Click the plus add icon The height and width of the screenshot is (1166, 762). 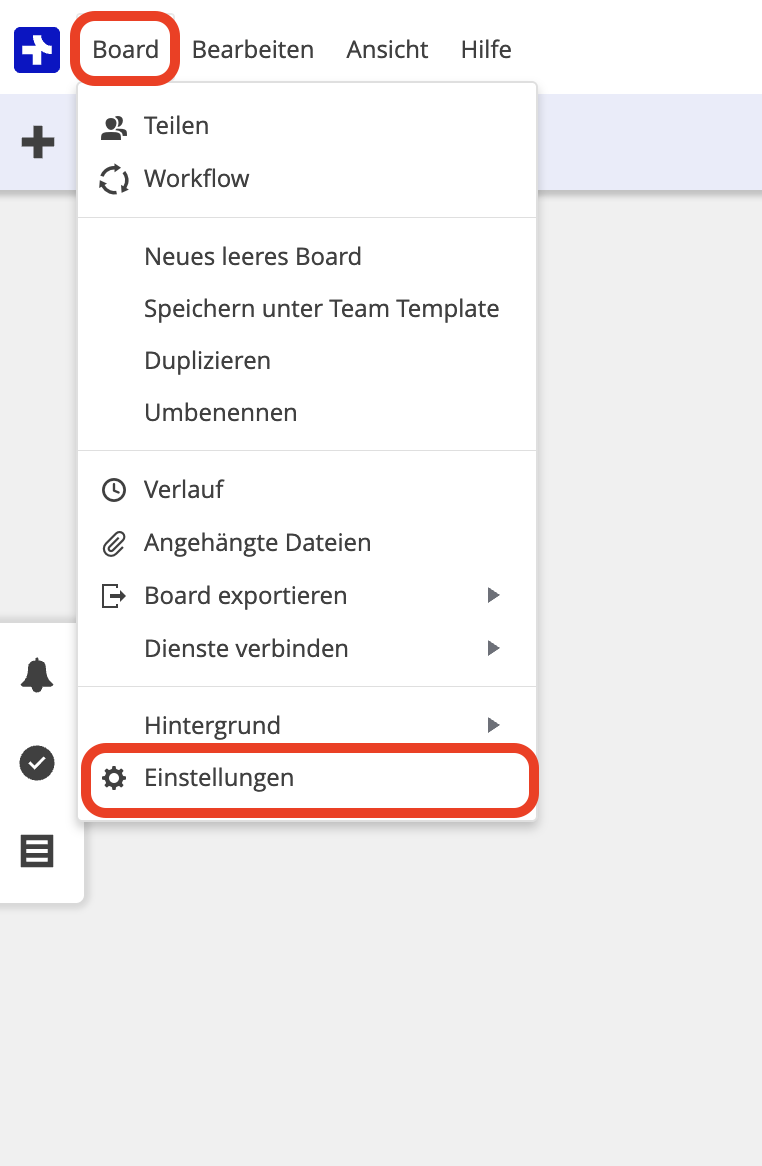tap(38, 143)
